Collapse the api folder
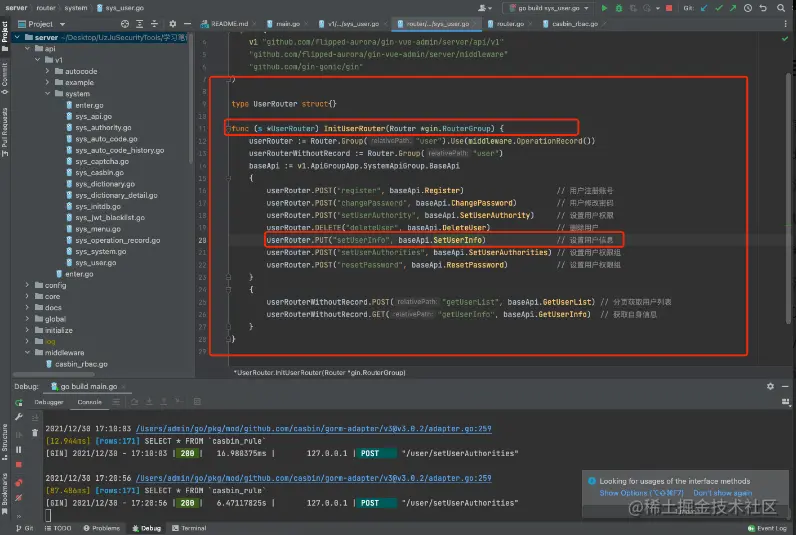 27,48
